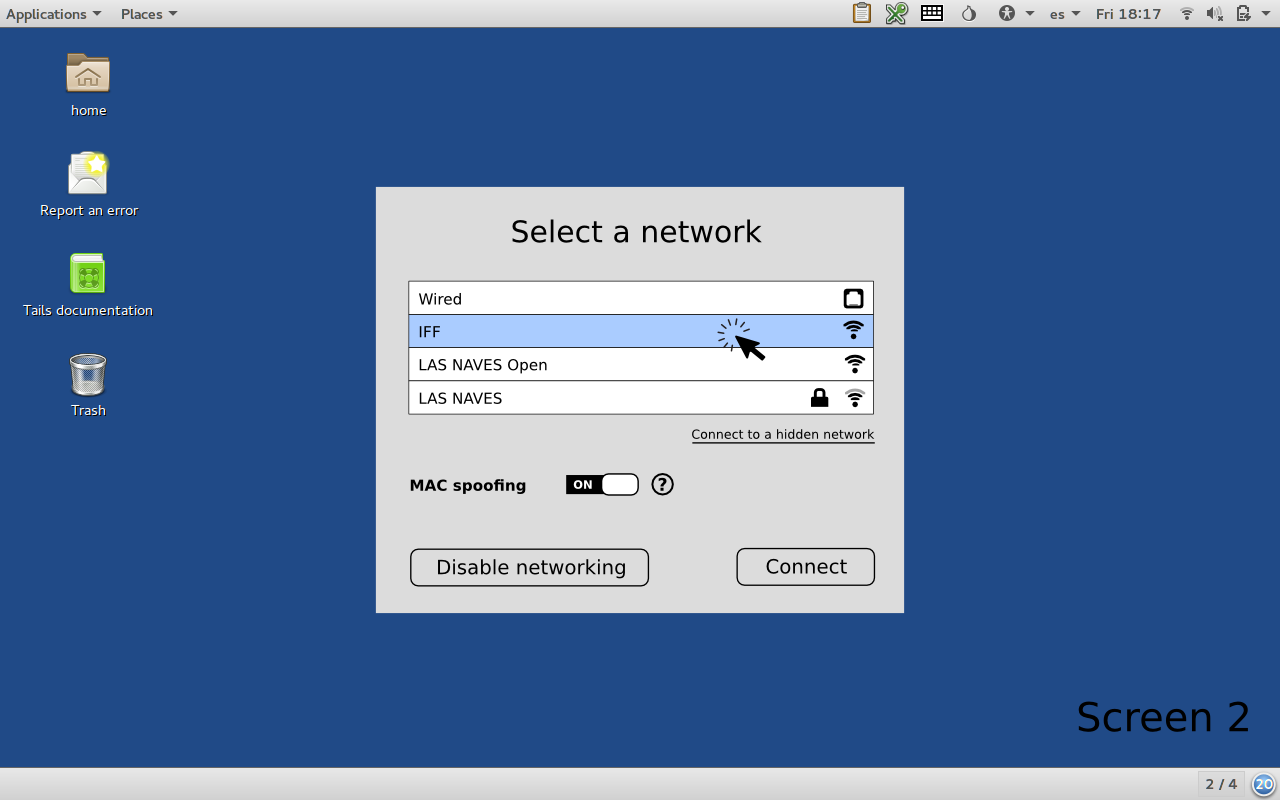Image resolution: width=1280 pixels, height=800 pixels.
Task: Open the home folder desktop icon
Action: coord(88,74)
